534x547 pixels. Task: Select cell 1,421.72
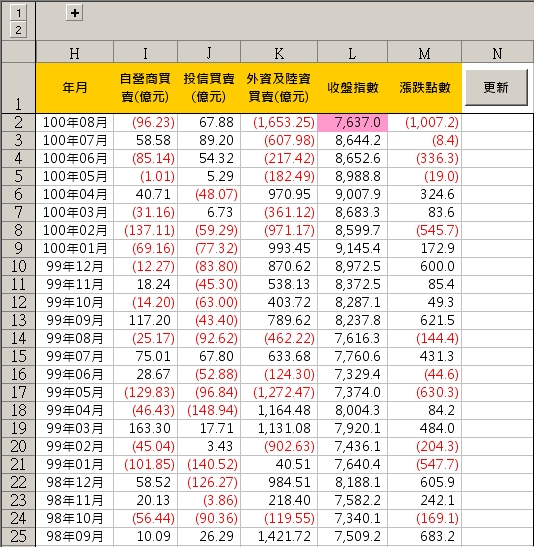(279, 537)
